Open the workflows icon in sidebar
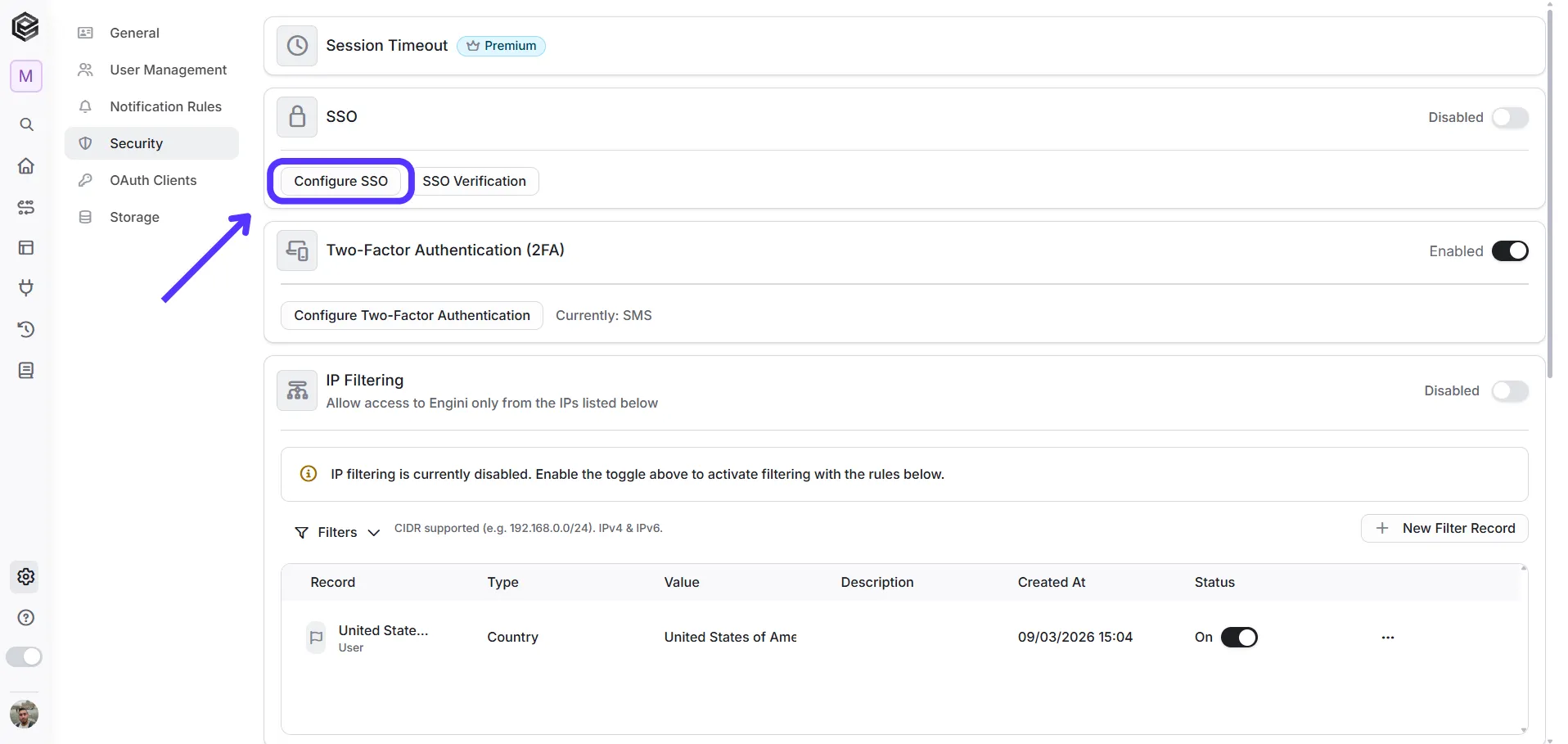 click(x=26, y=207)
